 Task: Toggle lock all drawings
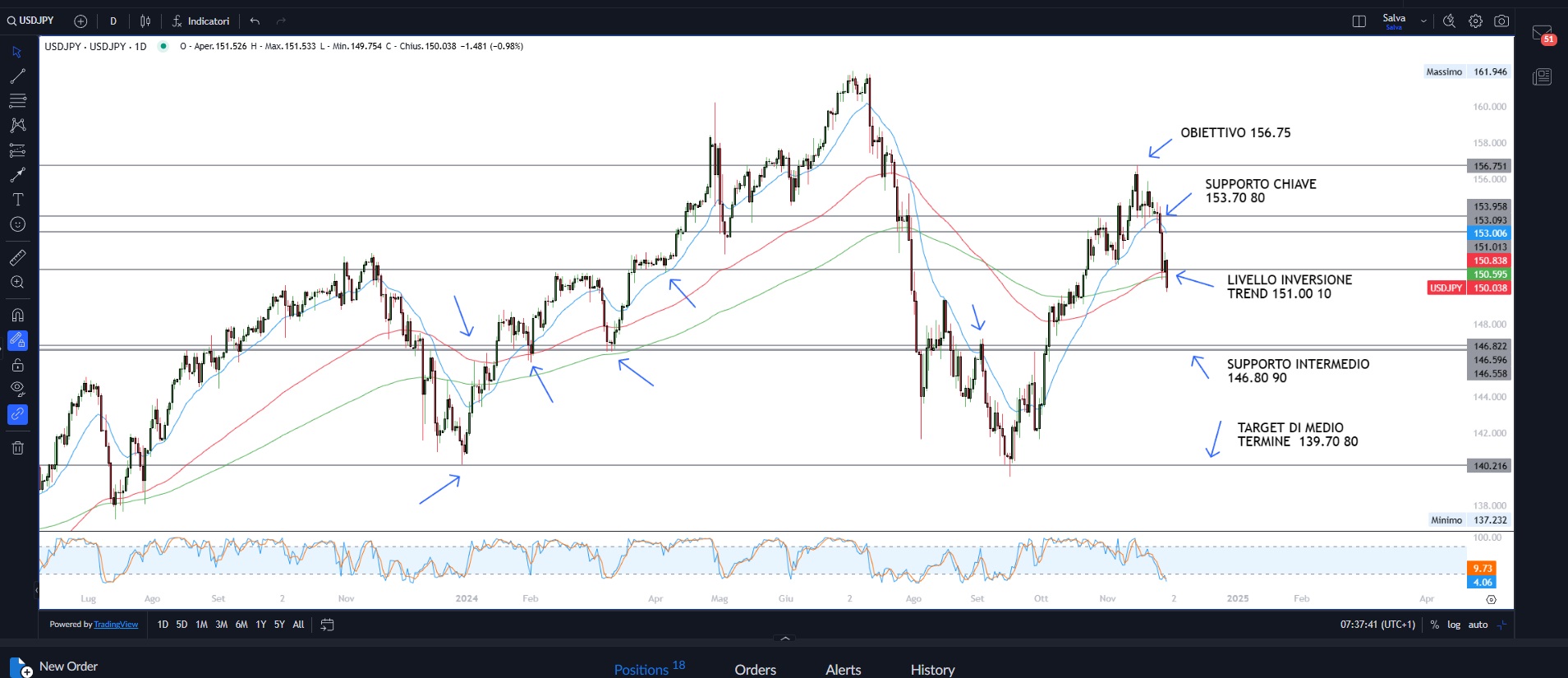(17, 365)
